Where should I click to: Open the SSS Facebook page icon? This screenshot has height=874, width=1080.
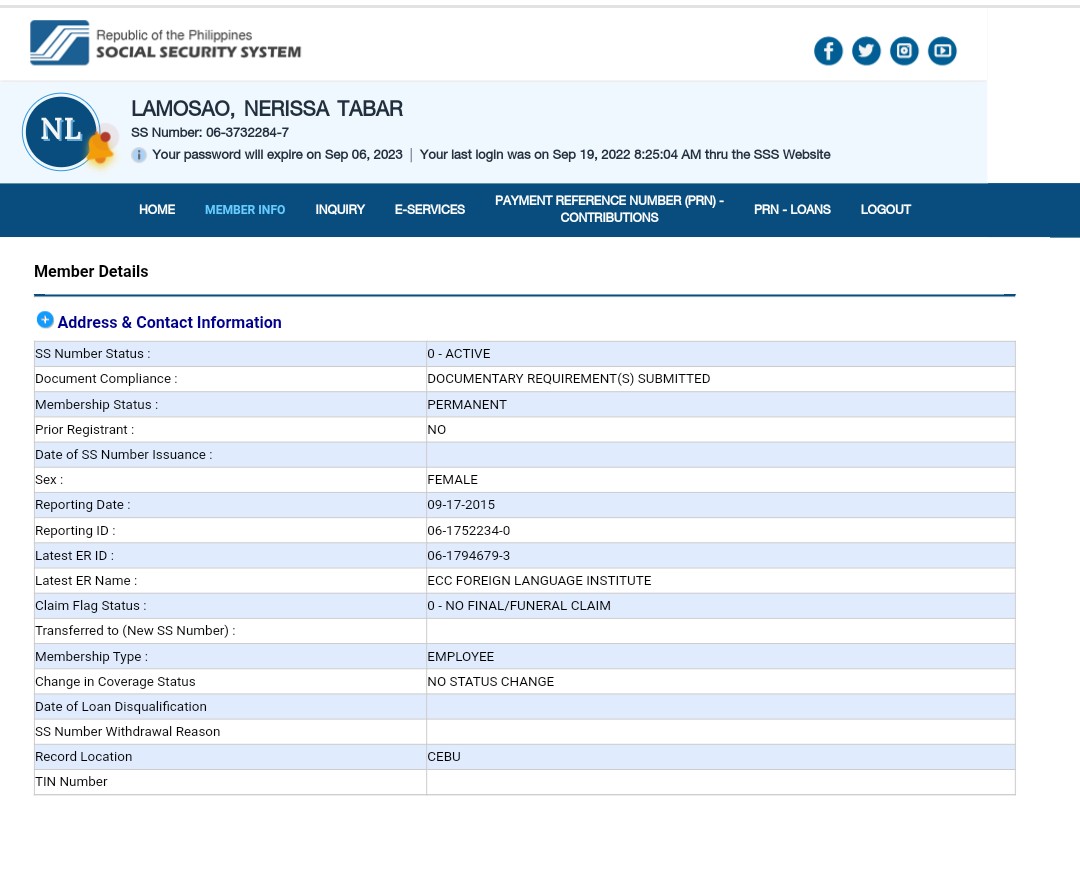point(828,51)
